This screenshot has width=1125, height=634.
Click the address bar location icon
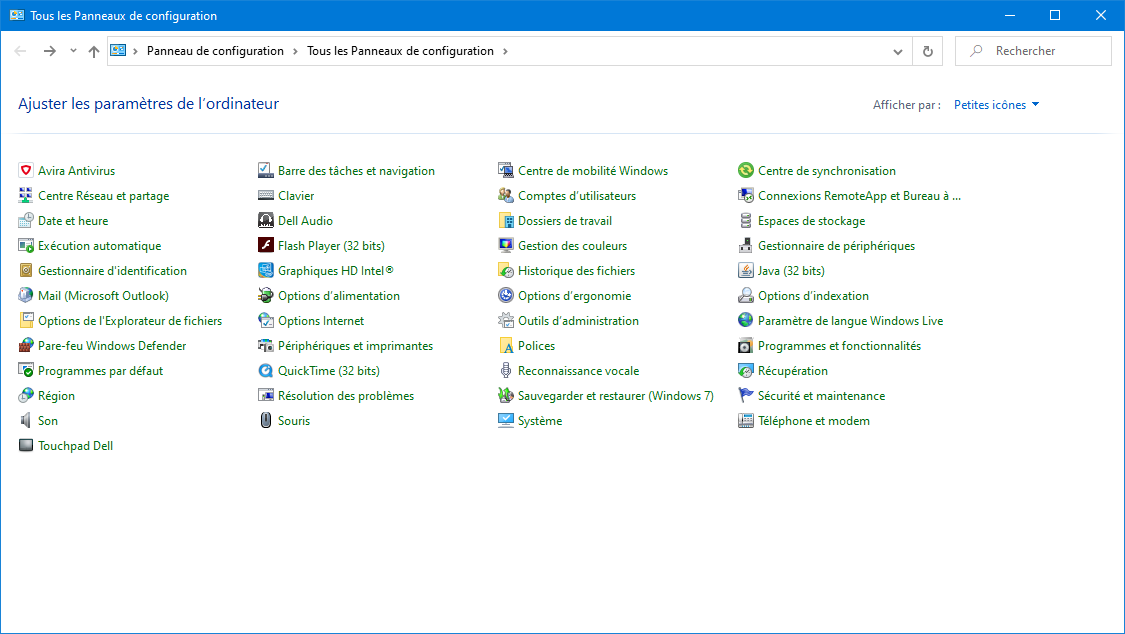pos(118,51)
